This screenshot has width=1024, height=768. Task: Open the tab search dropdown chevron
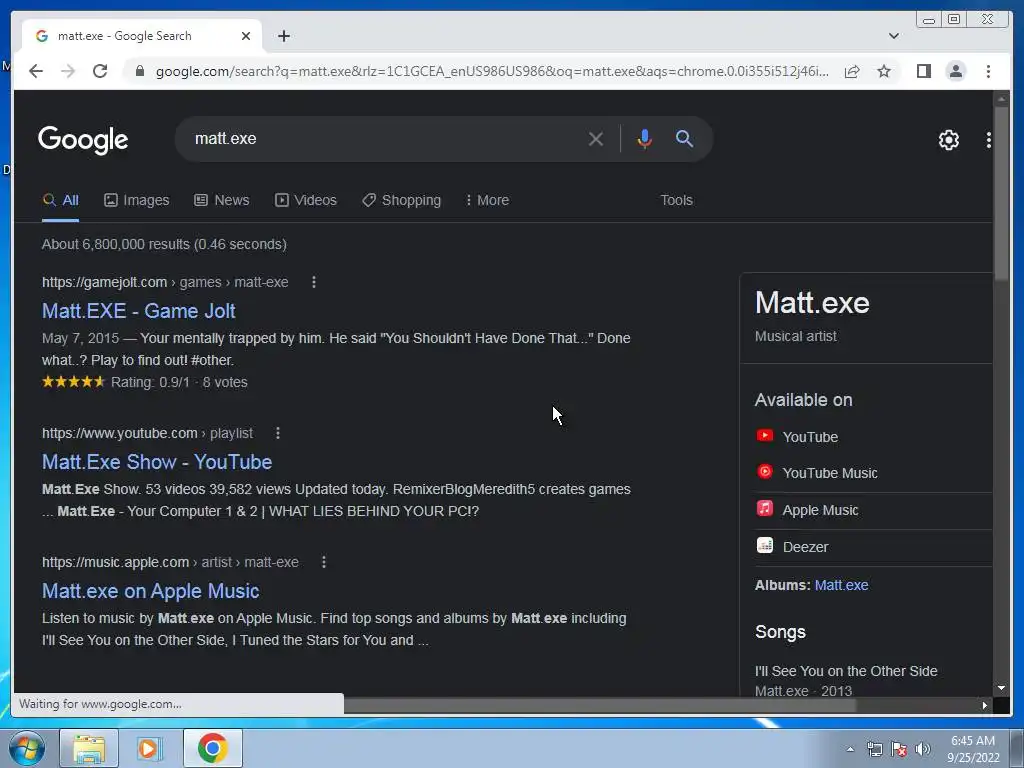(x=893, y=36)
